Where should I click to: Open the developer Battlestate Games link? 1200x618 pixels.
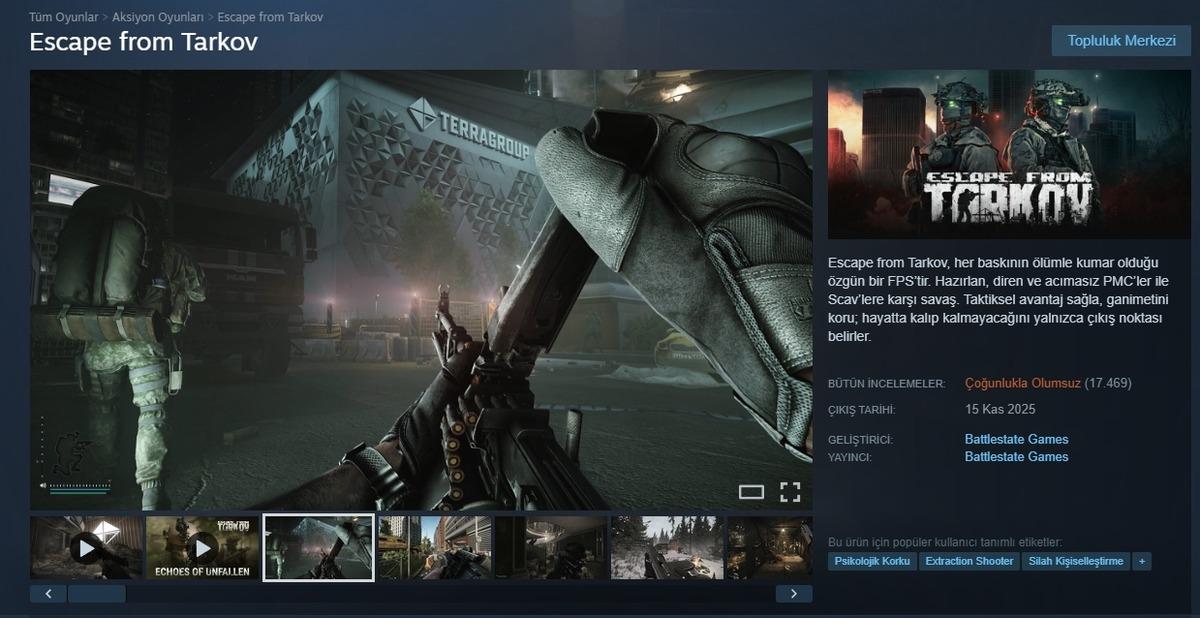point(1016,439)
